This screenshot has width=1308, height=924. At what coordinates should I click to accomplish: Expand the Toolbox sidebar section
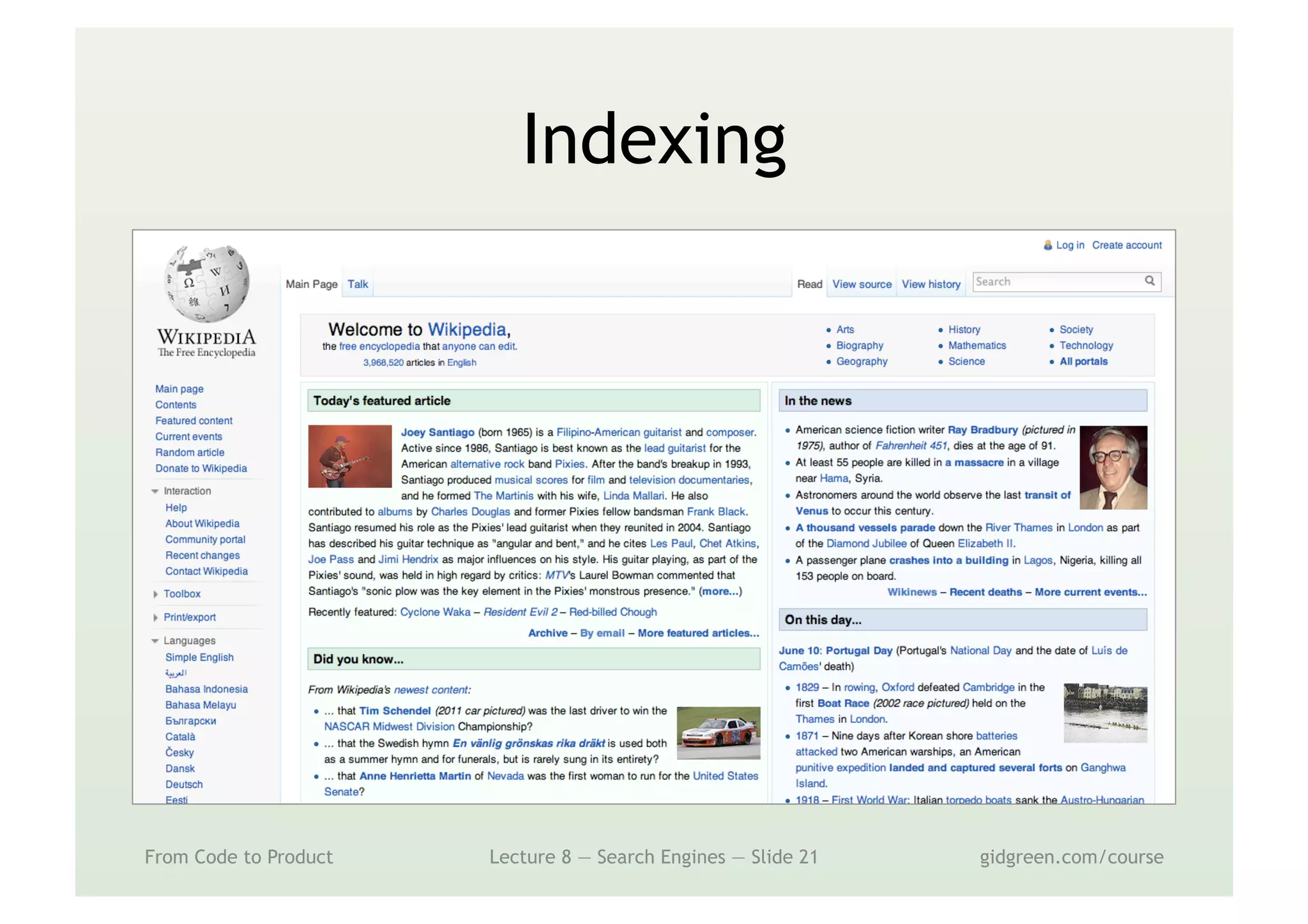click(155, 594)
